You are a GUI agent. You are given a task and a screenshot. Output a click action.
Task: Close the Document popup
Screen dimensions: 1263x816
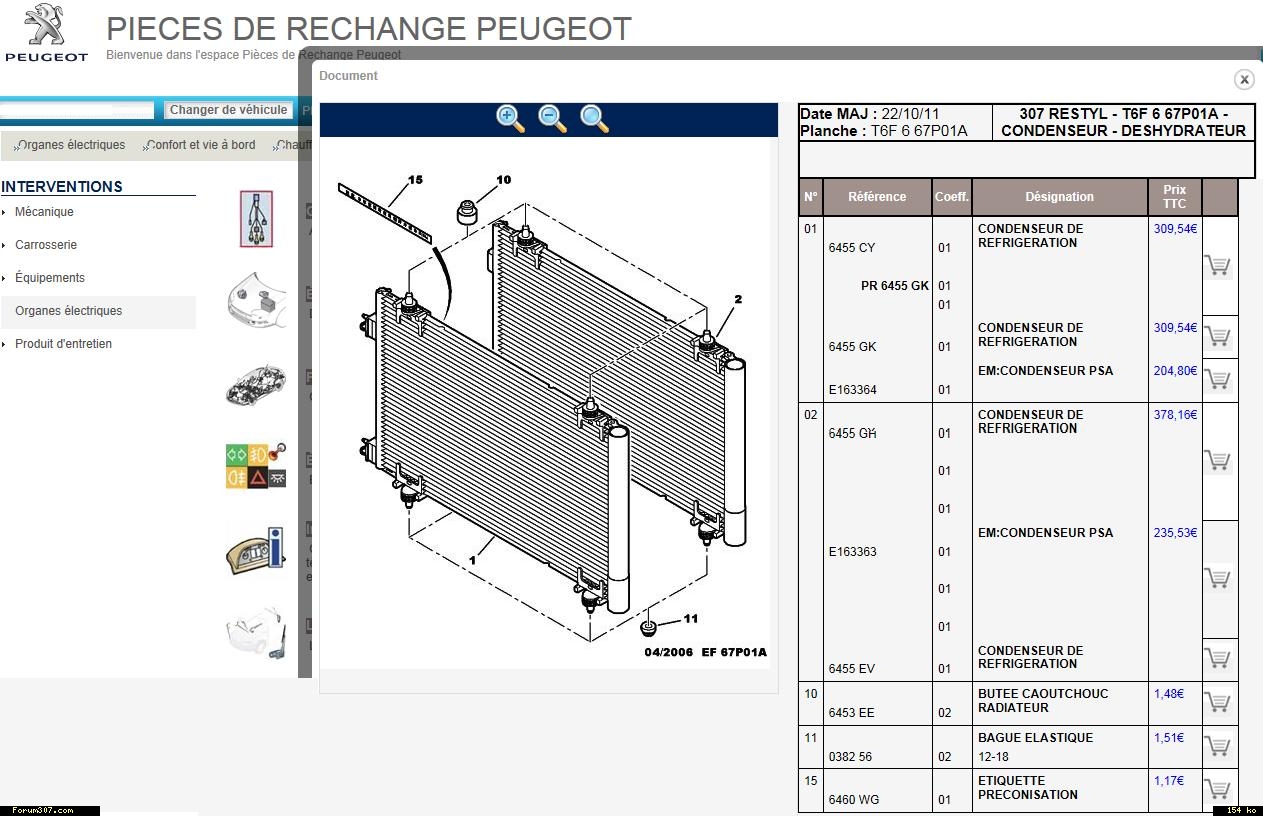click(1244, 79)
